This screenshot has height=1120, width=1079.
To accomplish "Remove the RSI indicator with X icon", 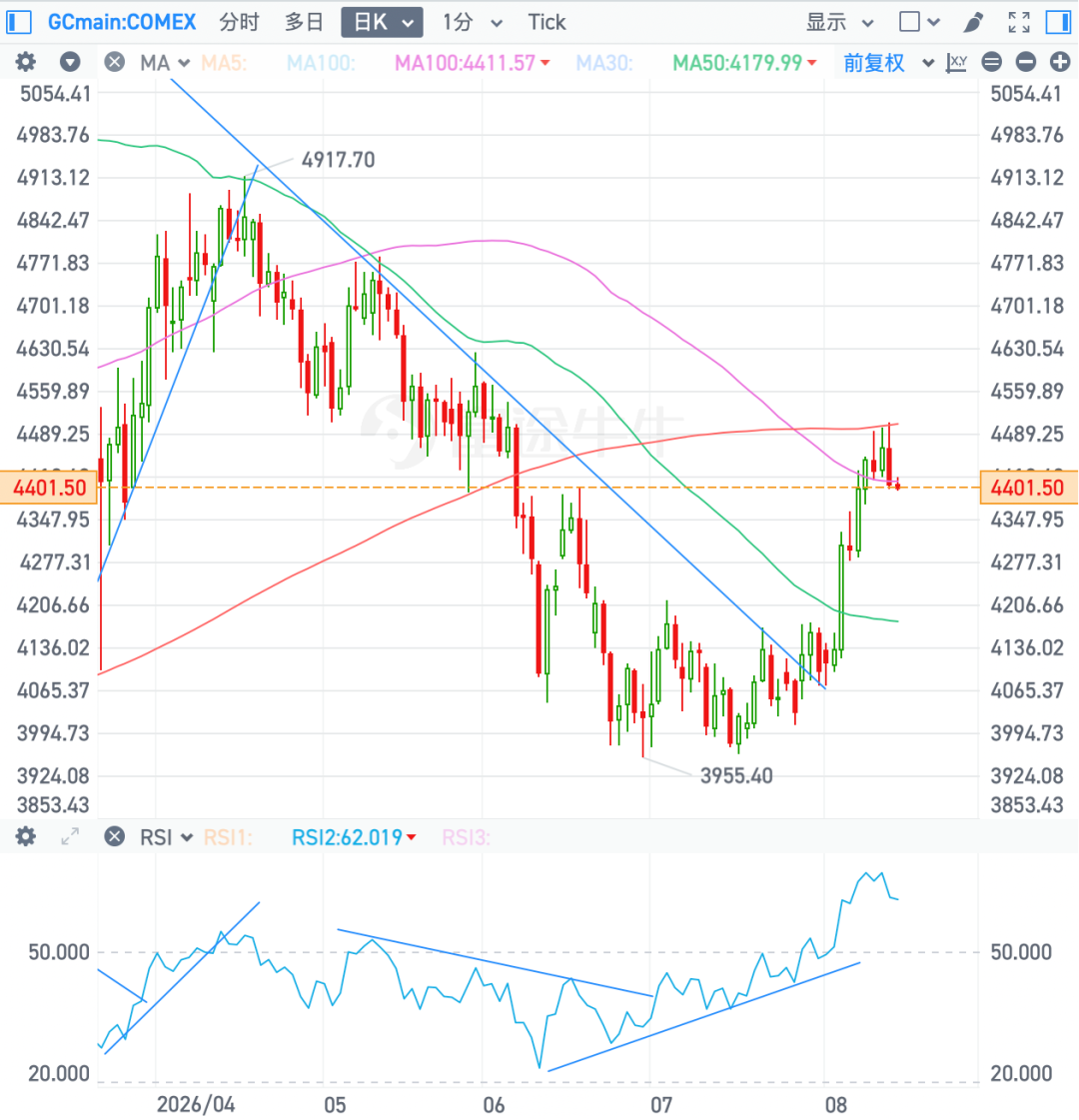I will coord(114,836).
